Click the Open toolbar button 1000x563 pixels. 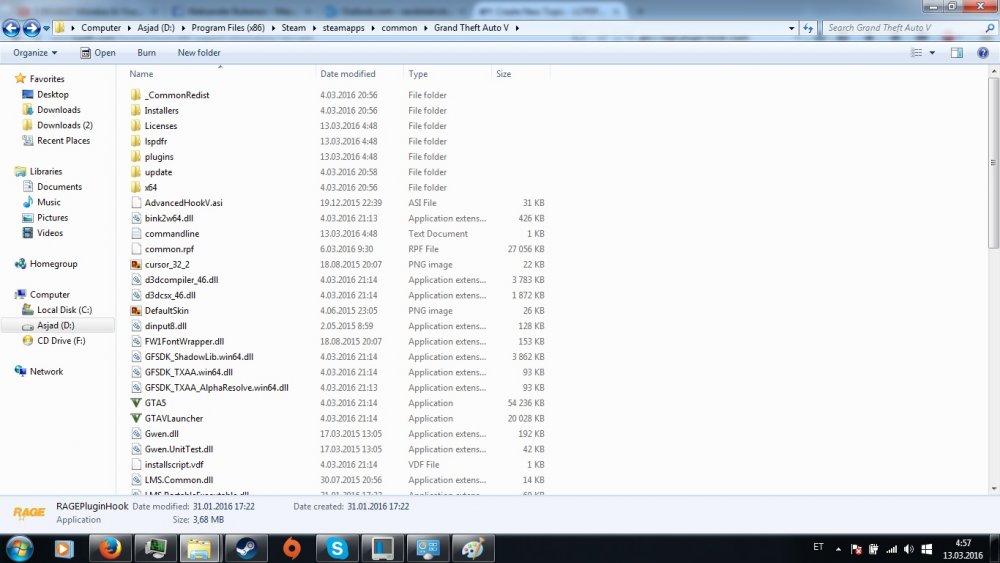[x=98, y=53]
